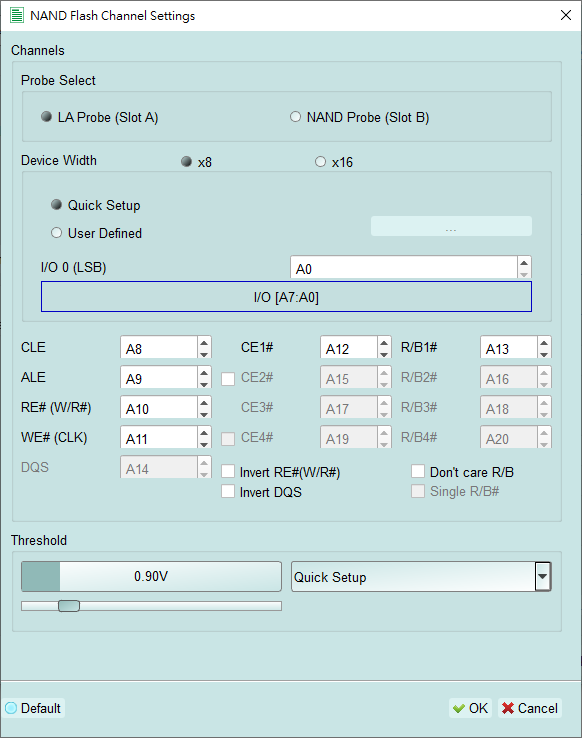
Task: Click the CLE A8 input field
Action: (159, 348)
